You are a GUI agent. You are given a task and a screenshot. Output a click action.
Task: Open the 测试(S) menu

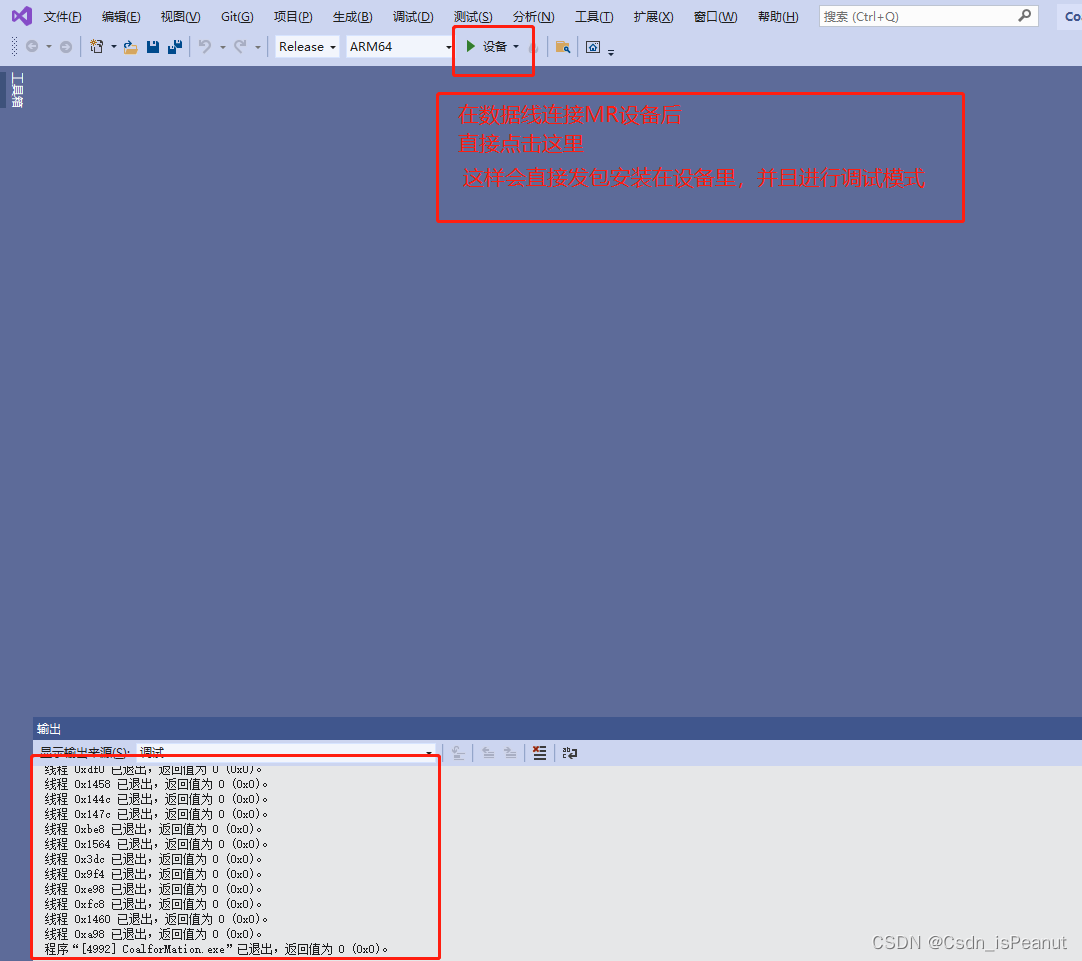coord(473,17)
